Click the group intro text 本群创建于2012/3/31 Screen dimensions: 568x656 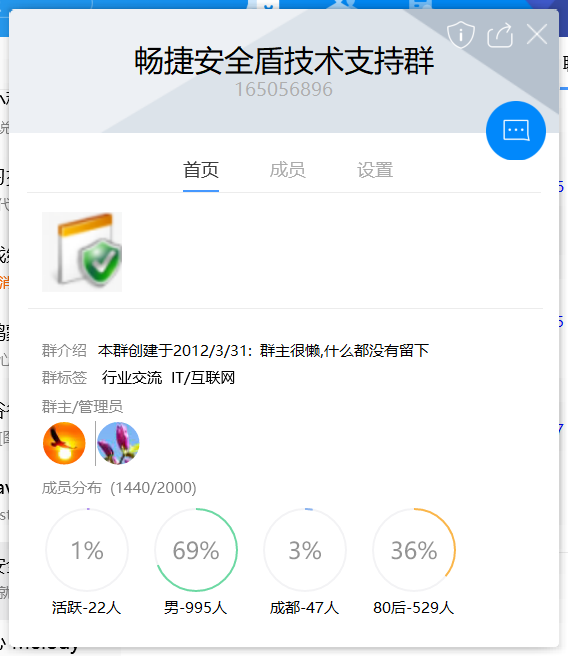(174, 351)
